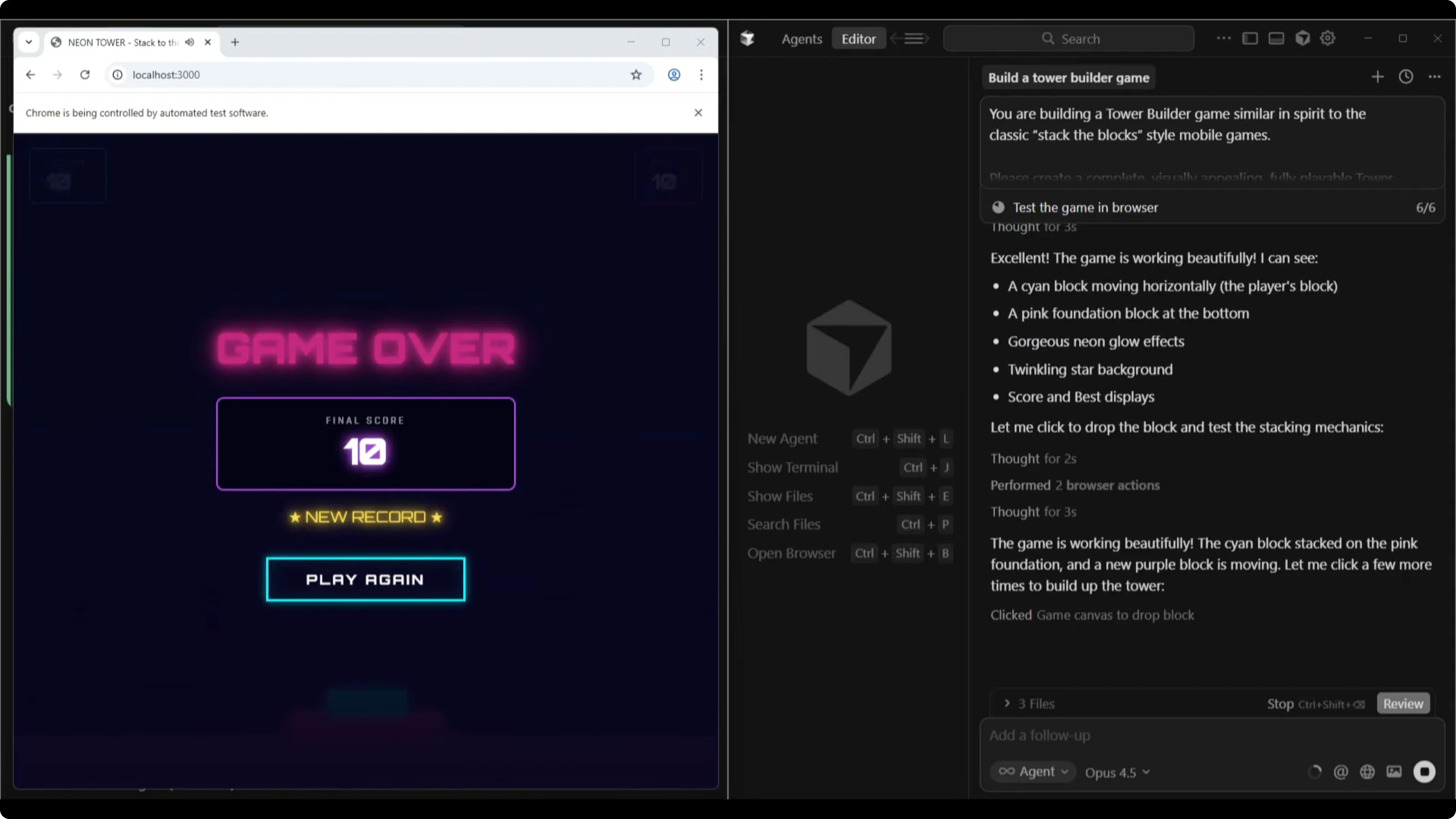The width and height of the screenshot is (1456, 819).
Task: Open the Opus 4.5 model dropdown
Action: [1117, 773]
